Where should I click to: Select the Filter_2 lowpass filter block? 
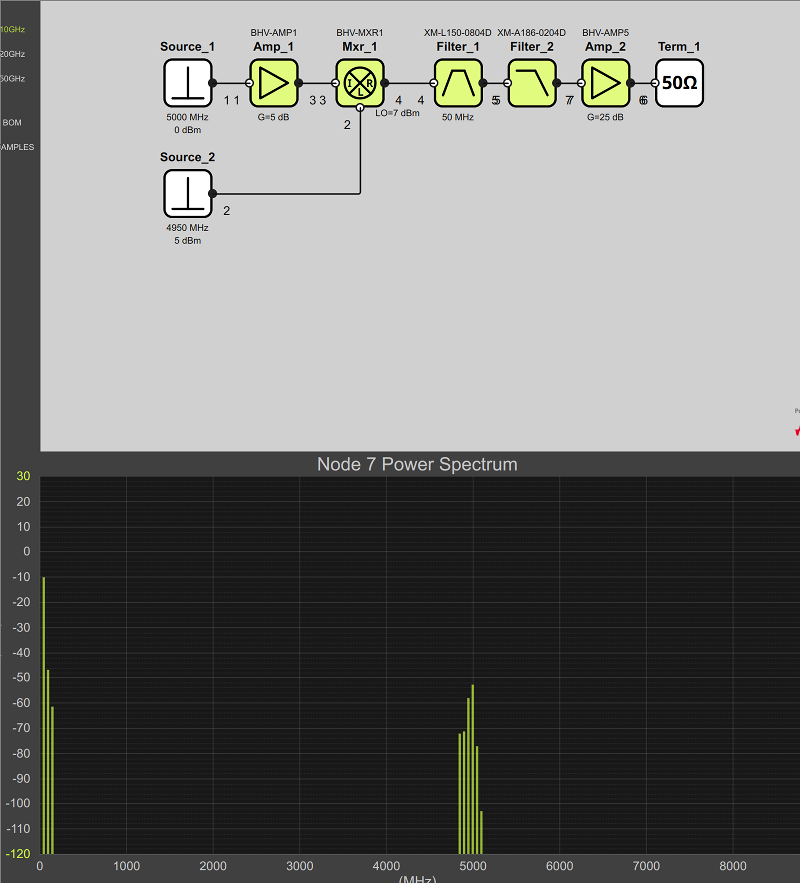[532, 83]
